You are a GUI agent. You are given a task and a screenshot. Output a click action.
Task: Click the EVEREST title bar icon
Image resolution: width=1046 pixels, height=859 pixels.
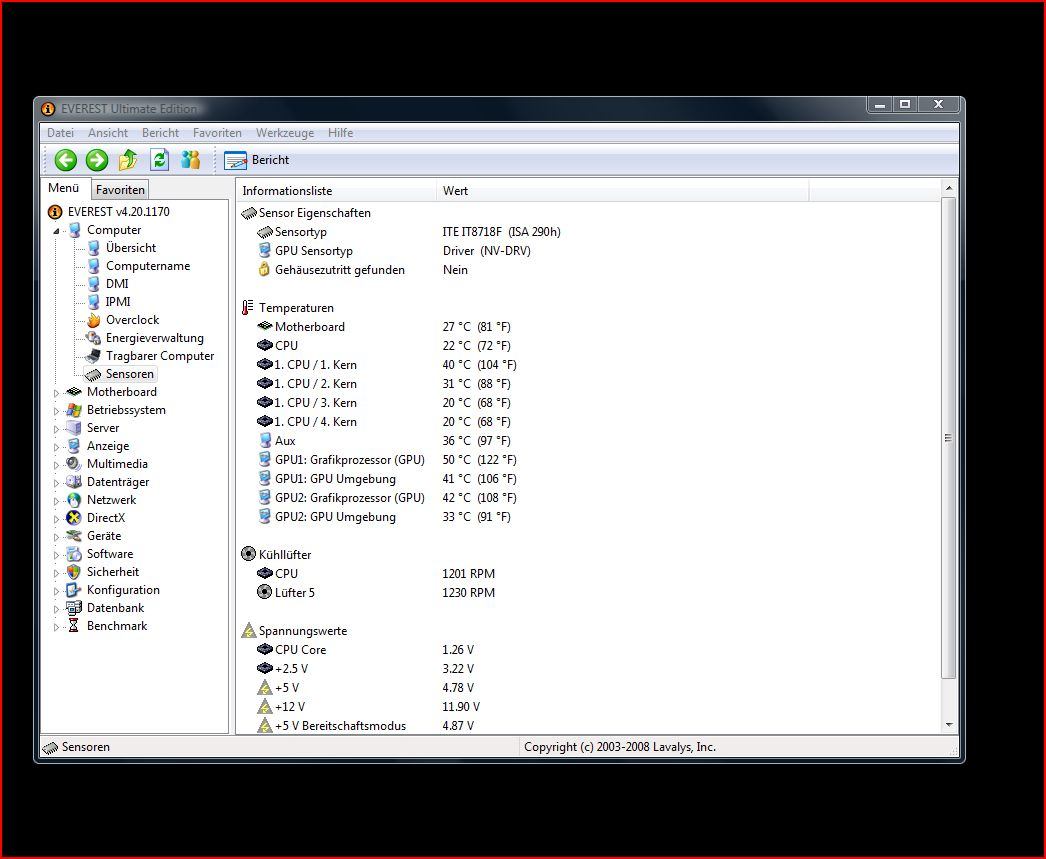coord(48,109)
